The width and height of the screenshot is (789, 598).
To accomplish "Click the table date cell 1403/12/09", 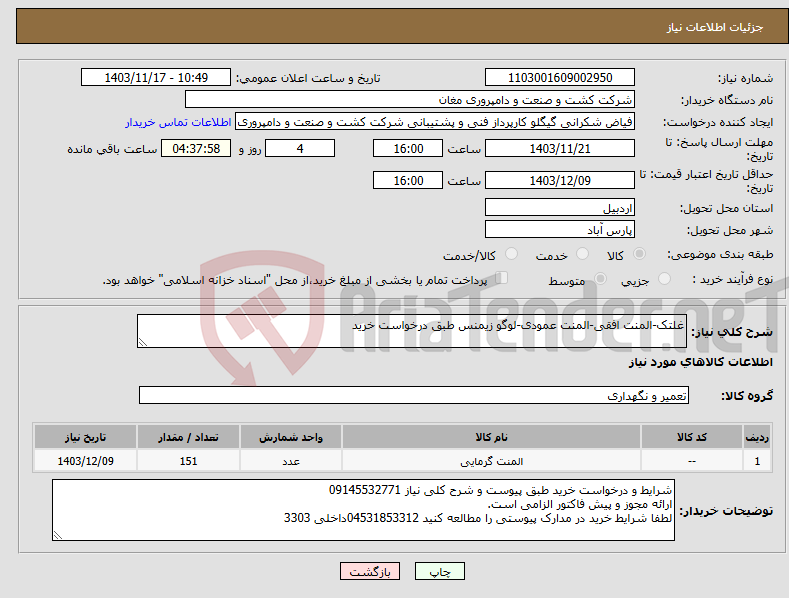I will 85,461.
